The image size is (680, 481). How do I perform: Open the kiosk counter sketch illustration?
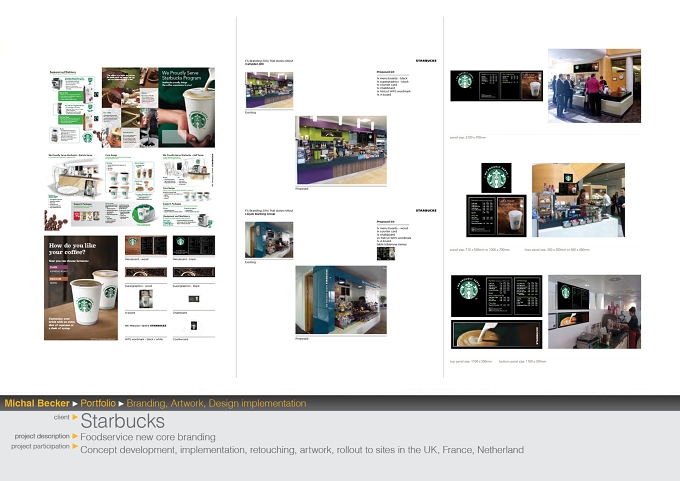[x=75, y=176]
